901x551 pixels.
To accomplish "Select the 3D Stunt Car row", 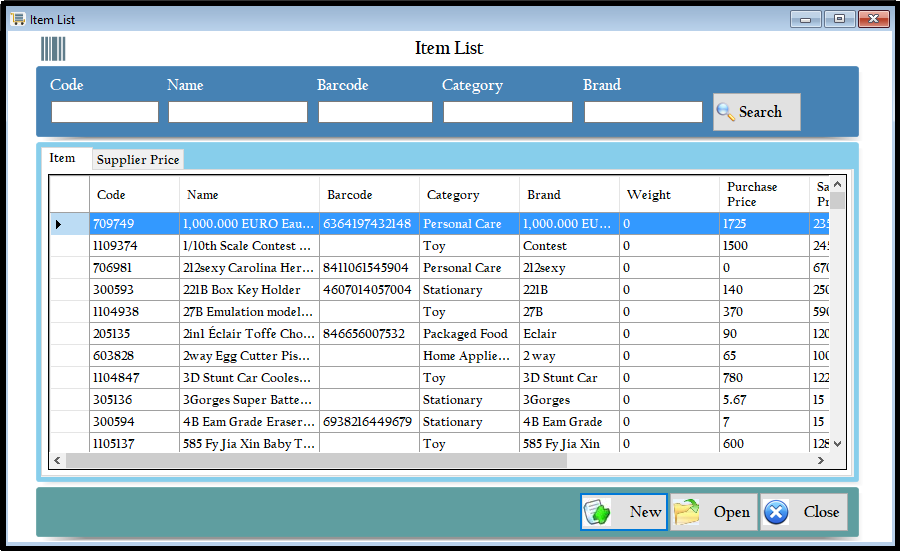I will pyautogui.click(x=250, y=378).
